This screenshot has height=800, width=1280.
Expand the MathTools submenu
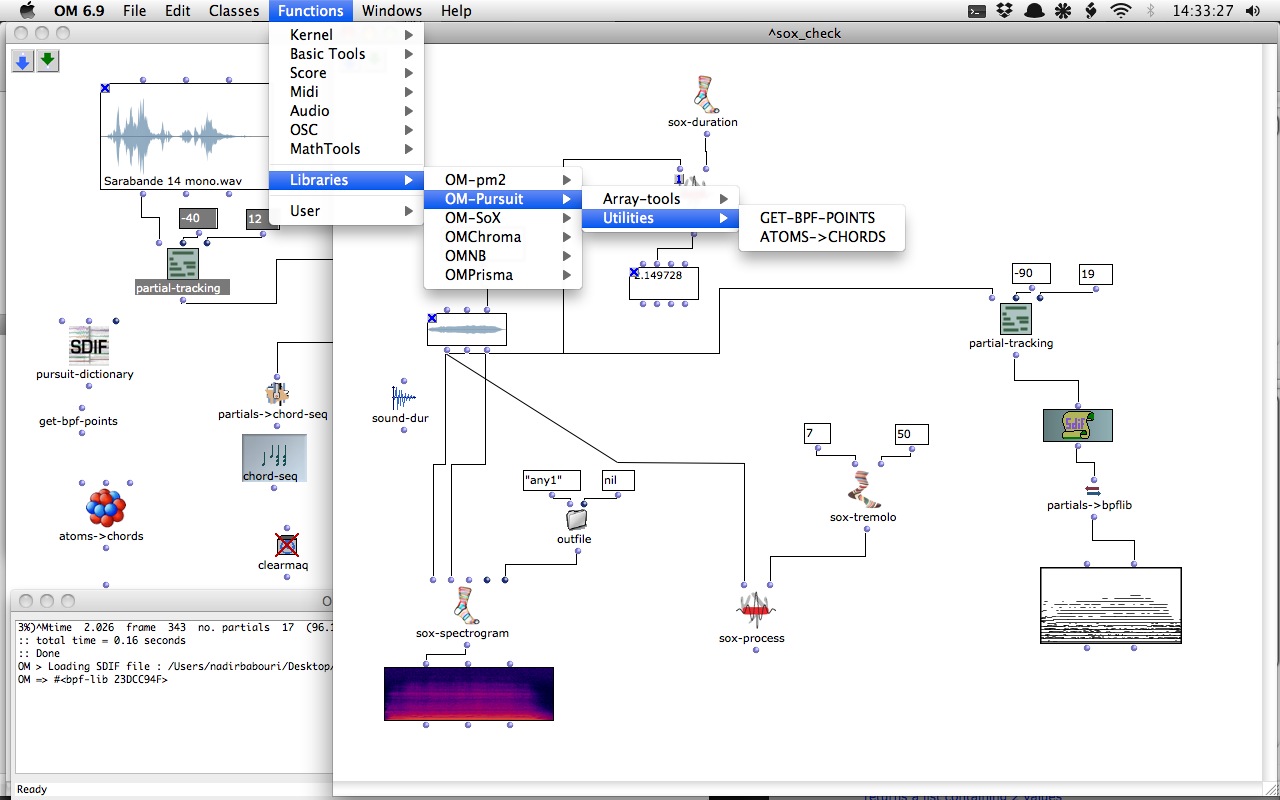346,149
